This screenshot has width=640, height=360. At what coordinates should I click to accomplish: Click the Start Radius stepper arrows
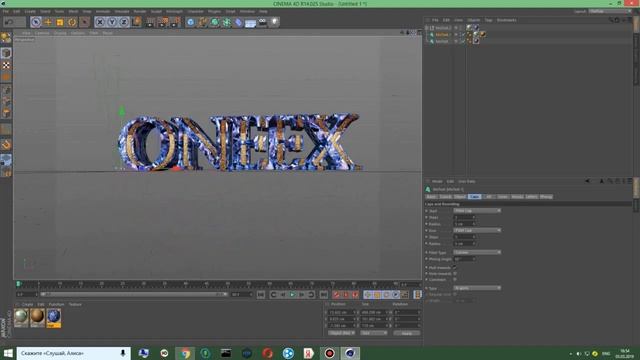473,224
